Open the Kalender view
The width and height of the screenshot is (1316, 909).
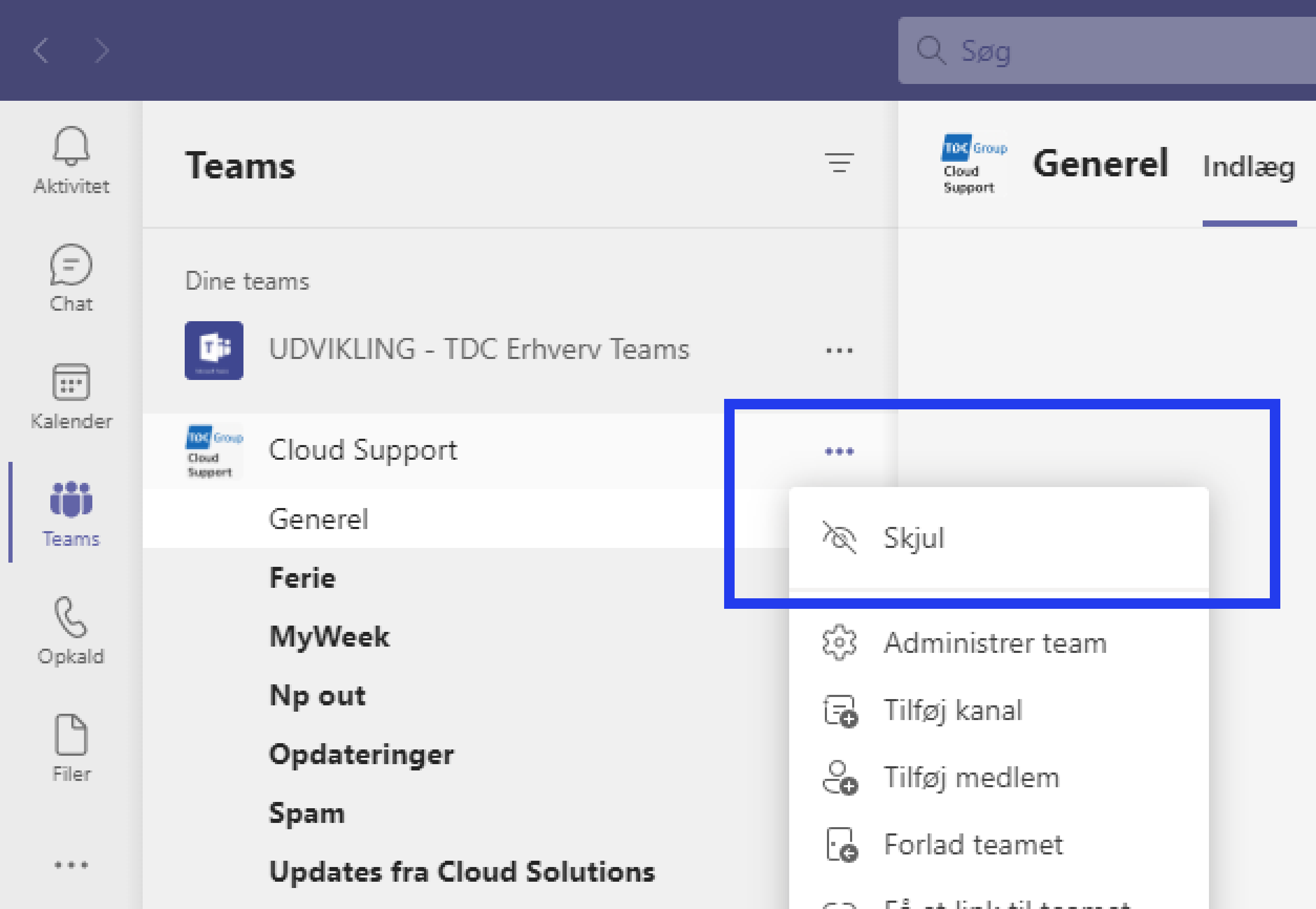tap(71, 396)
